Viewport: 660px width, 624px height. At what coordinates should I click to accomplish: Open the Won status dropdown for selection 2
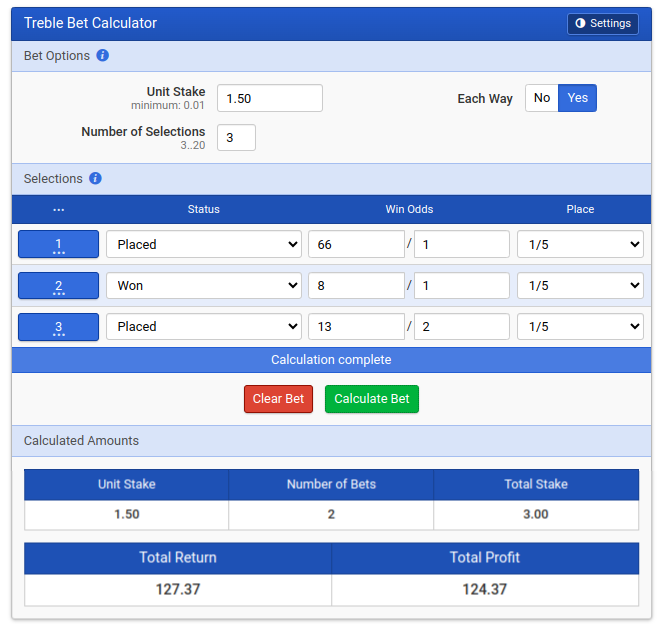[x=204, y=285]
